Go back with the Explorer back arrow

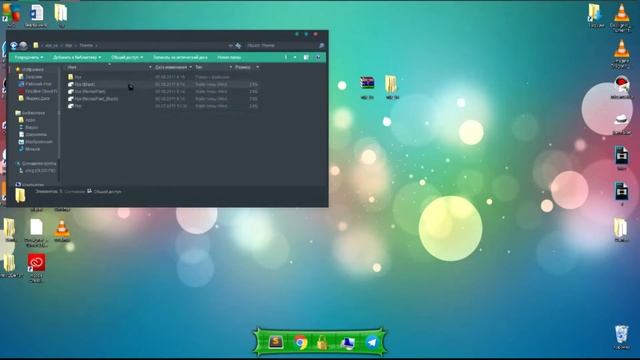pyautogui.click(x=14, y=45)
